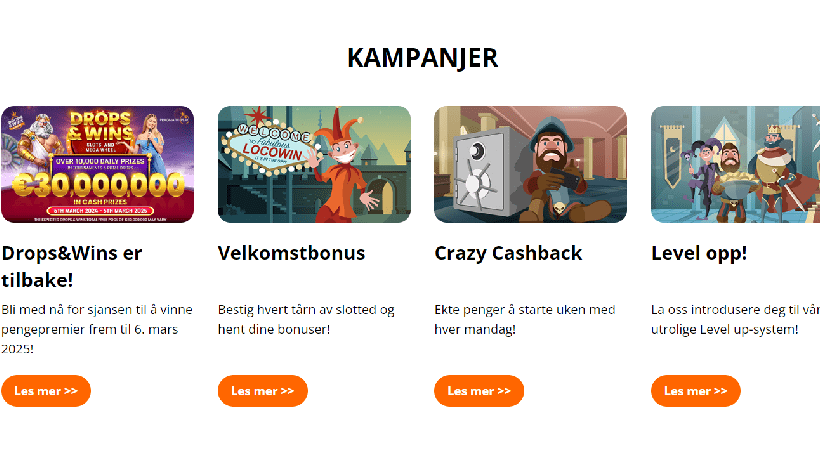Screen dimensions: 820x460
Task: Click Les mer under Velkomstbonus
Action: (263, 391)
